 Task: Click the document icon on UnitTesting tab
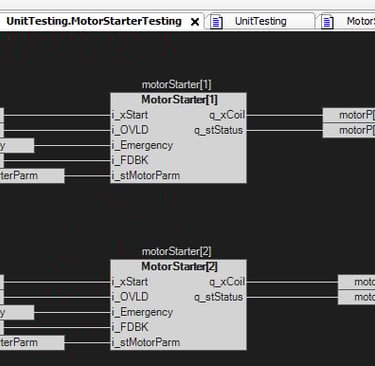(216, 22)
